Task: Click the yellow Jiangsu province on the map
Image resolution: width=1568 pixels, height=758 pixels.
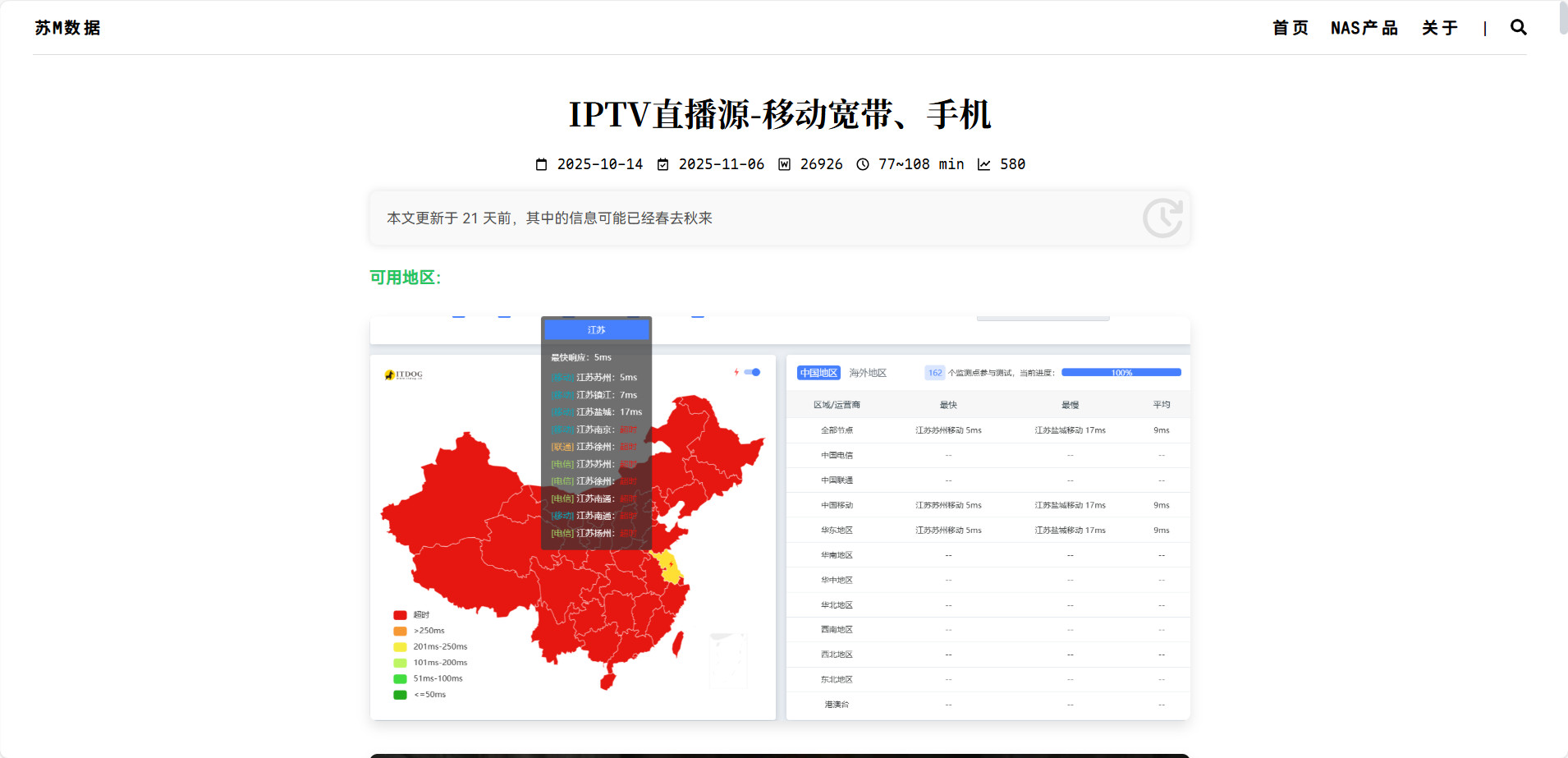Action: 670,567
